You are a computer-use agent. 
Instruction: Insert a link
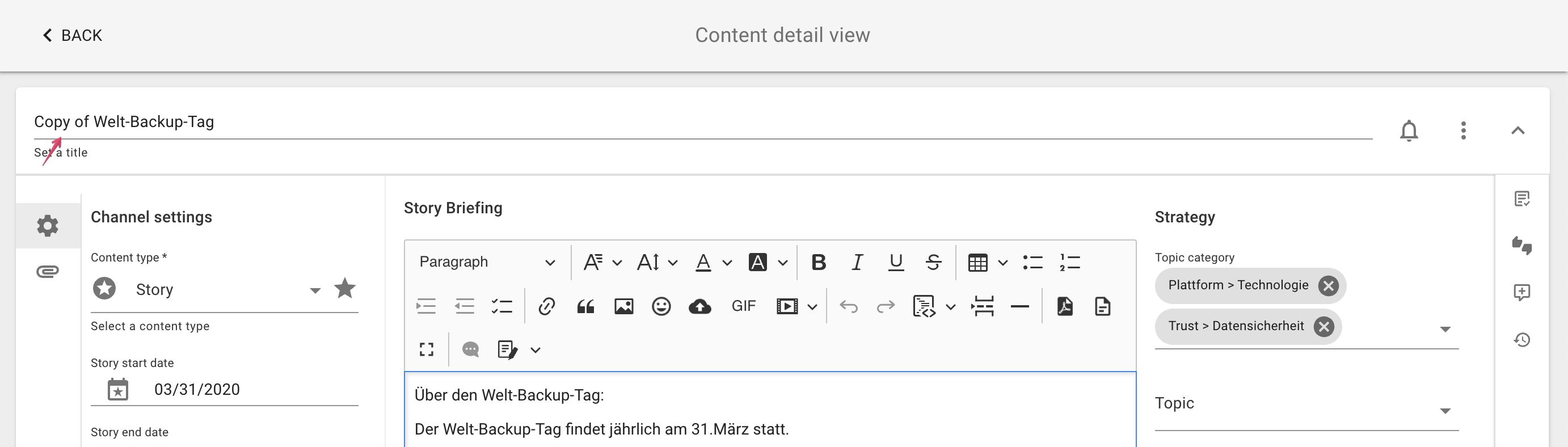[x=547, y=306]
